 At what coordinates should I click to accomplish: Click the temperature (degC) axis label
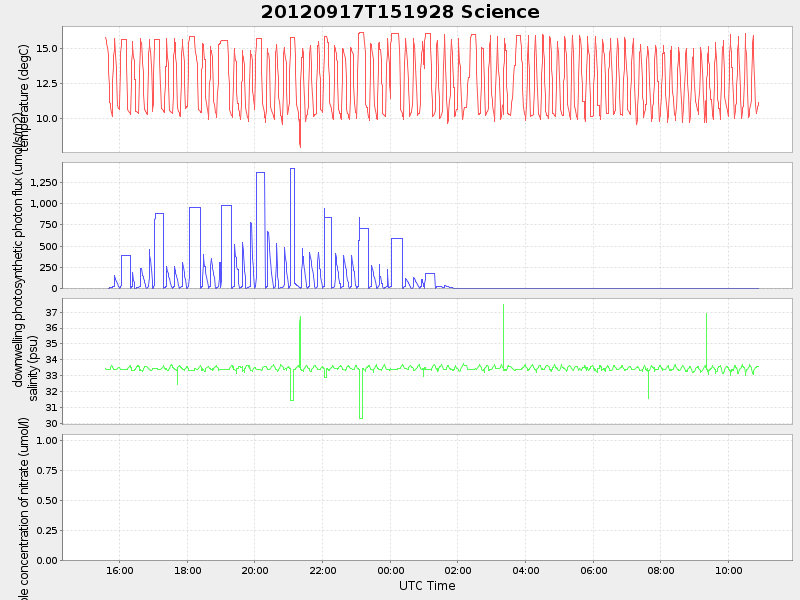[x=24, y=97]
